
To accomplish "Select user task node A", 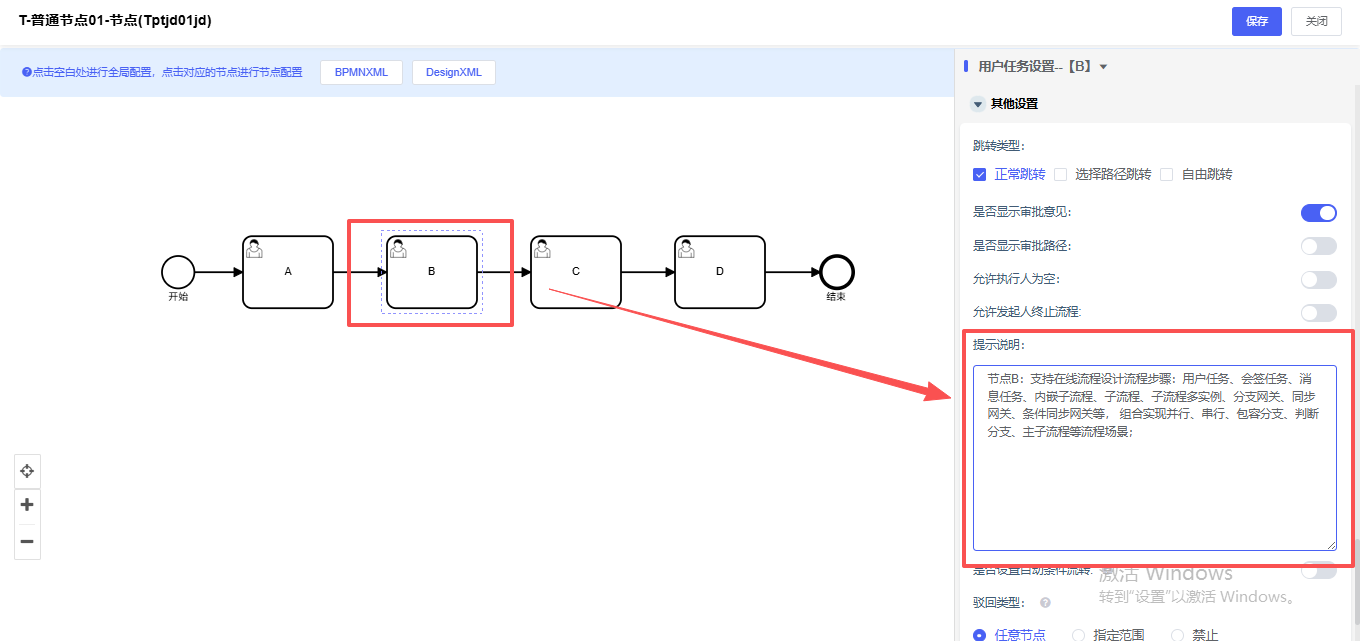I will click(288, 272).
